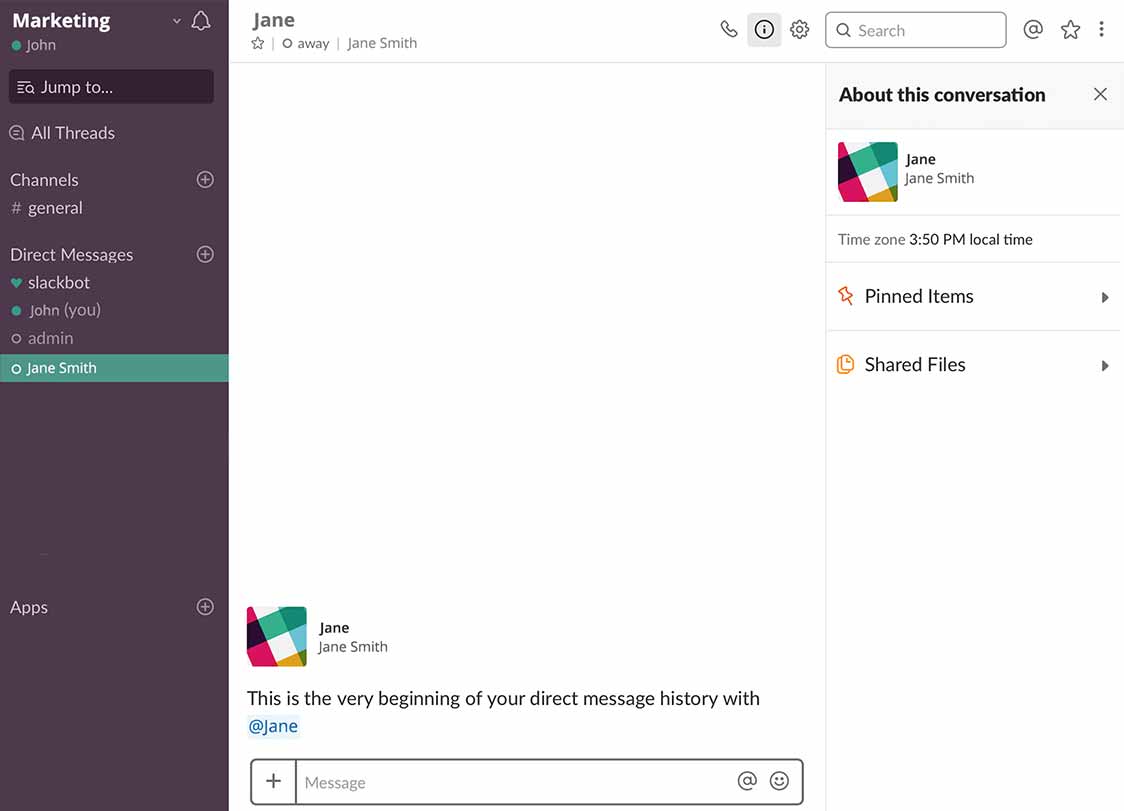Open the more options vertical dots
1124x811 pixels.
pos(1101,30)
